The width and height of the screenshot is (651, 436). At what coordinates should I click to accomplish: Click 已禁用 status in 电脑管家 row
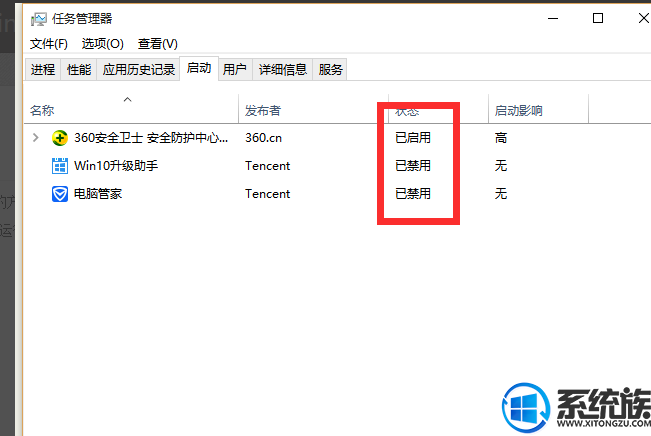point(413,194)
